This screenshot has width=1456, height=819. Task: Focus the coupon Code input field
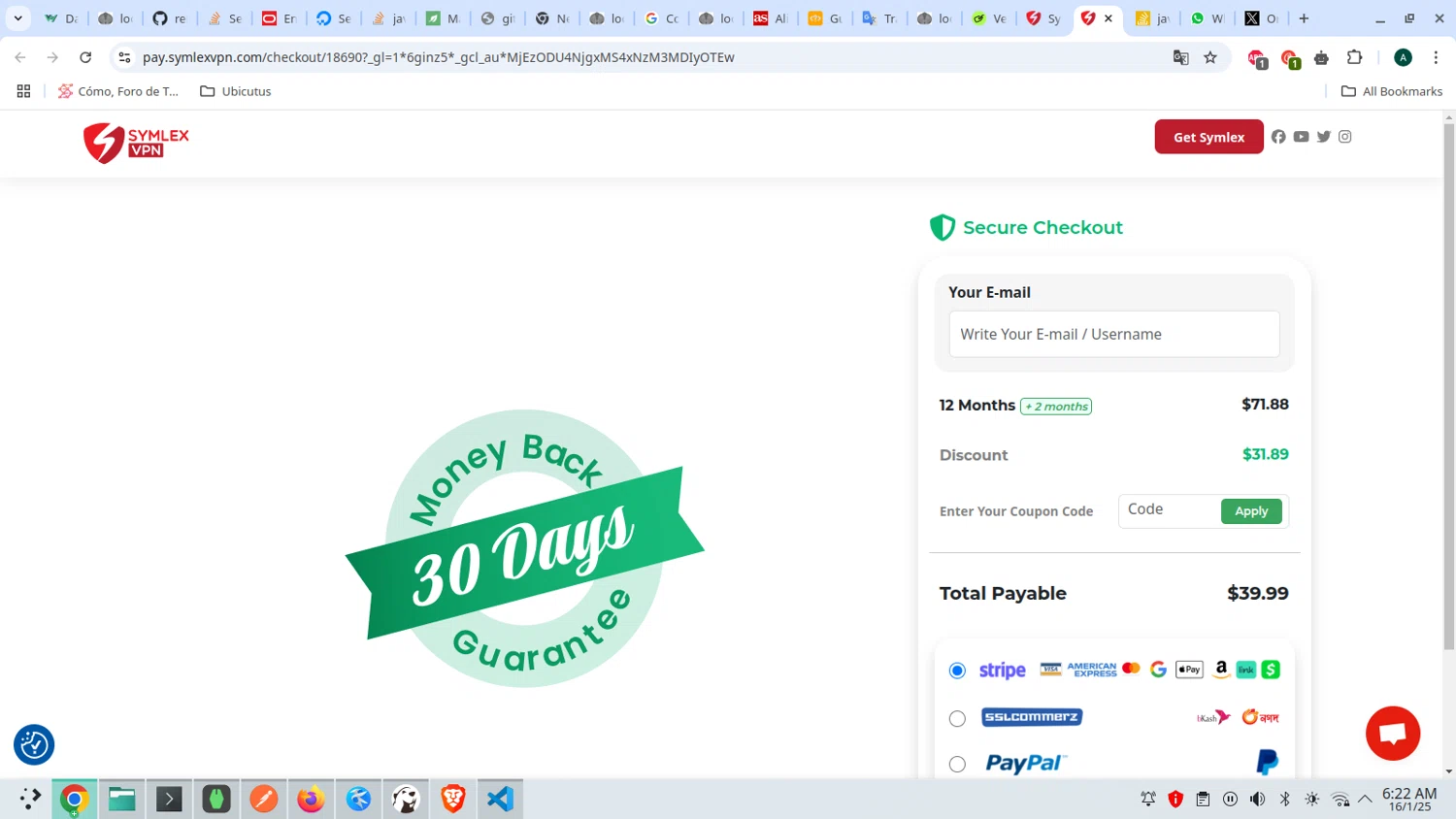coord(1170,509)
